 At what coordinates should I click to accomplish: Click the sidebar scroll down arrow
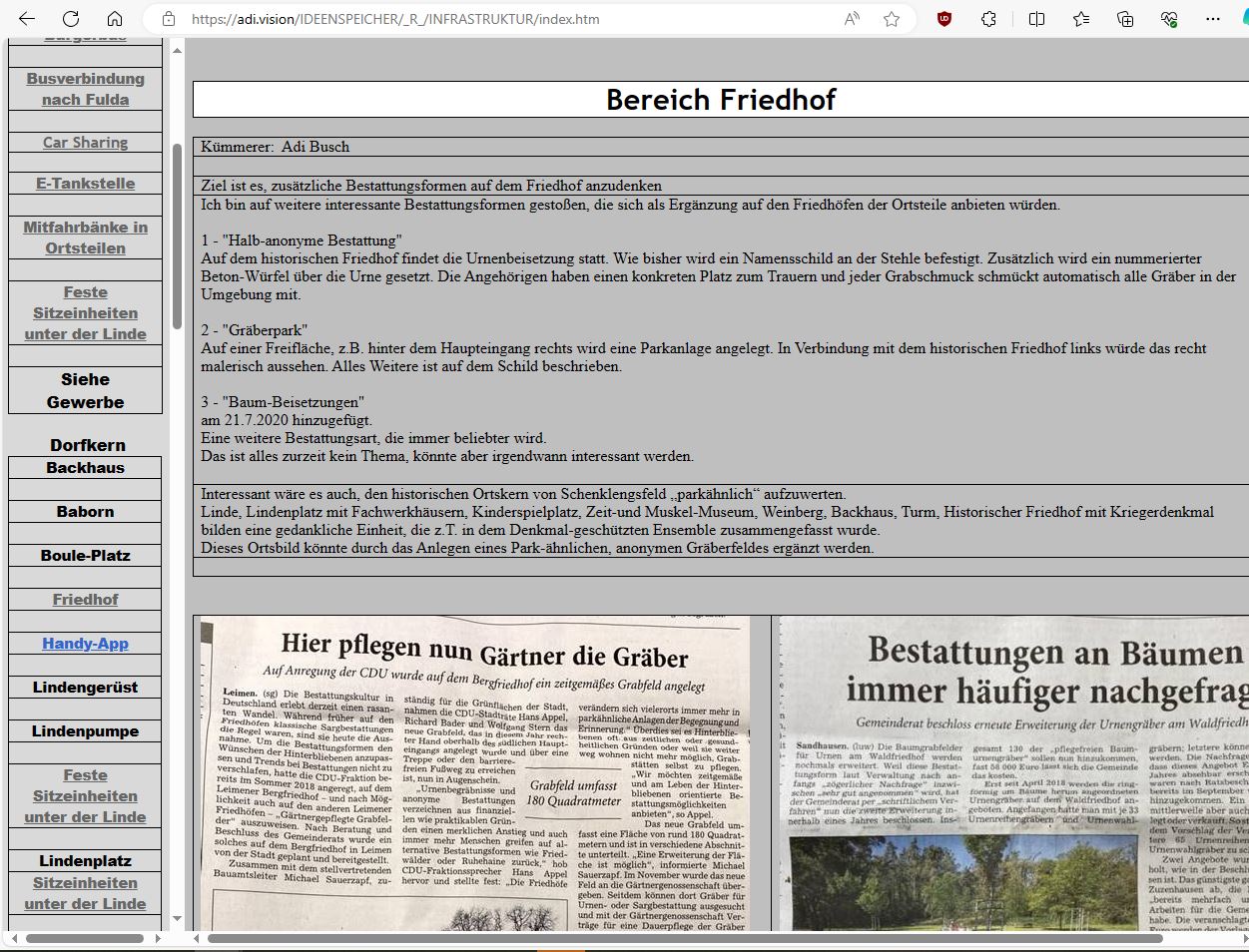[177, 918]
